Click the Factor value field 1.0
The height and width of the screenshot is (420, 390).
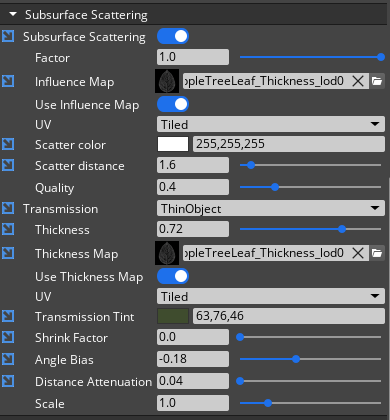pyautogui.click(x=193, y=57)
